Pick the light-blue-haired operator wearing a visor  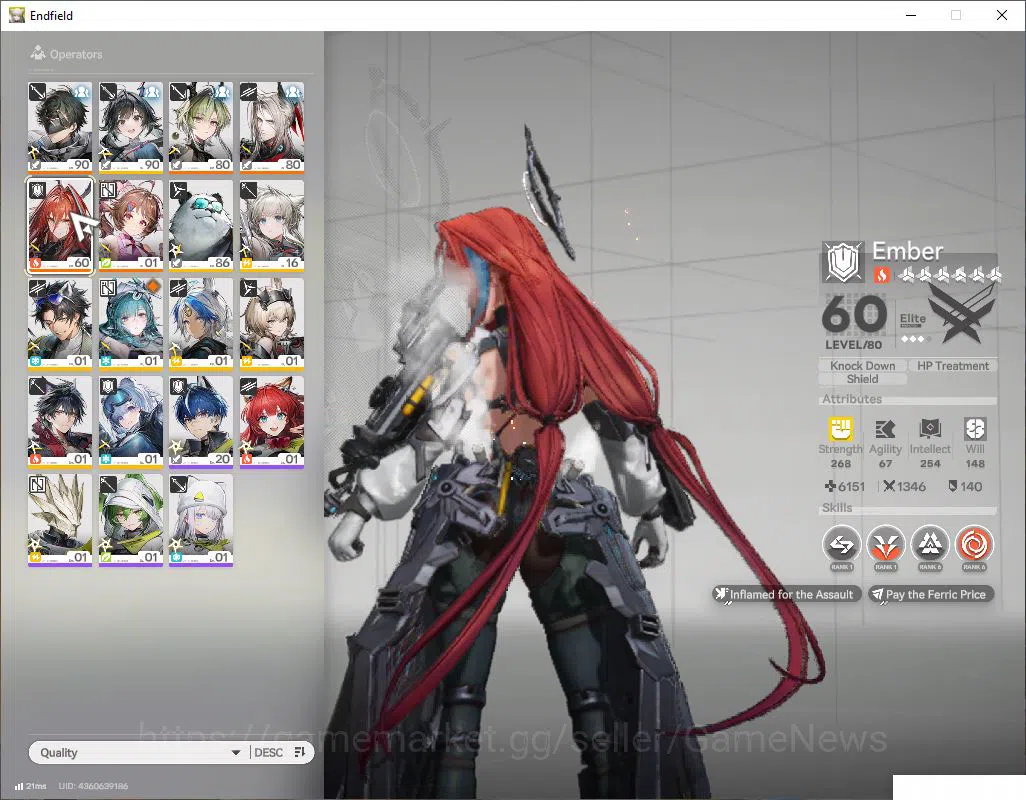[x=130, y=422]
